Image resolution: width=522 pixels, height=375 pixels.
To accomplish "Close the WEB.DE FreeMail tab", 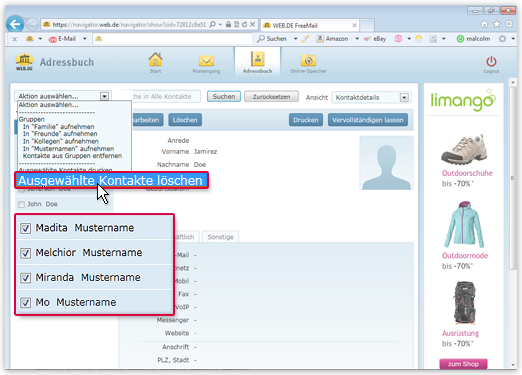I will coord(354,25).
